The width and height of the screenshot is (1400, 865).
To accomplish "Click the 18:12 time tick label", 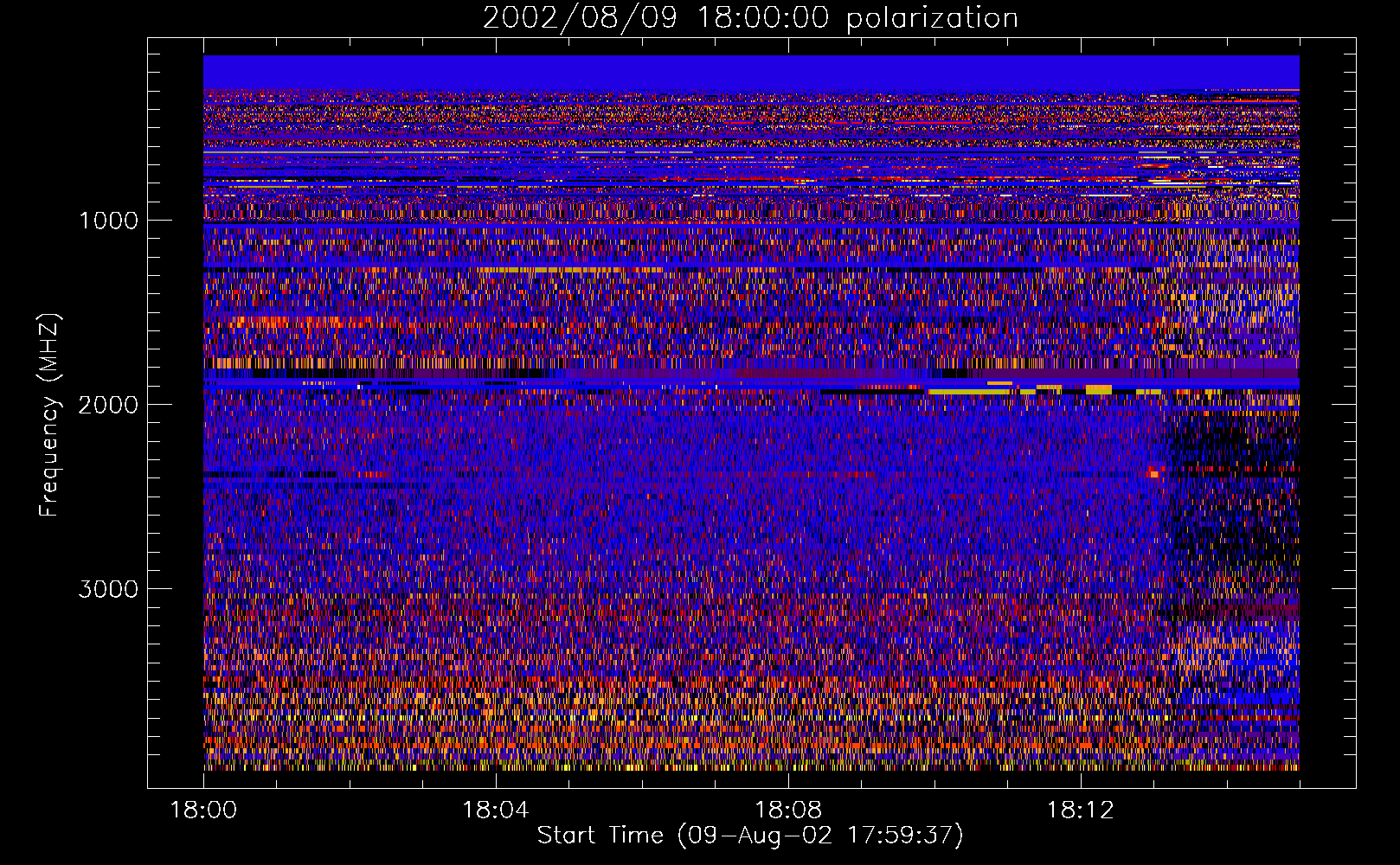I will [1081, 811].
